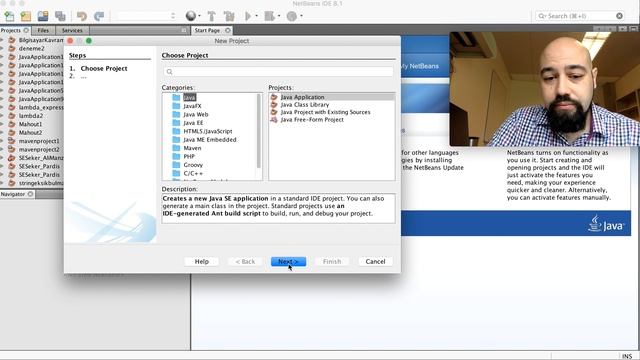Click the IDE Search field in toolbar
This screenshot has width=640, height=360.
pos(580,16)
